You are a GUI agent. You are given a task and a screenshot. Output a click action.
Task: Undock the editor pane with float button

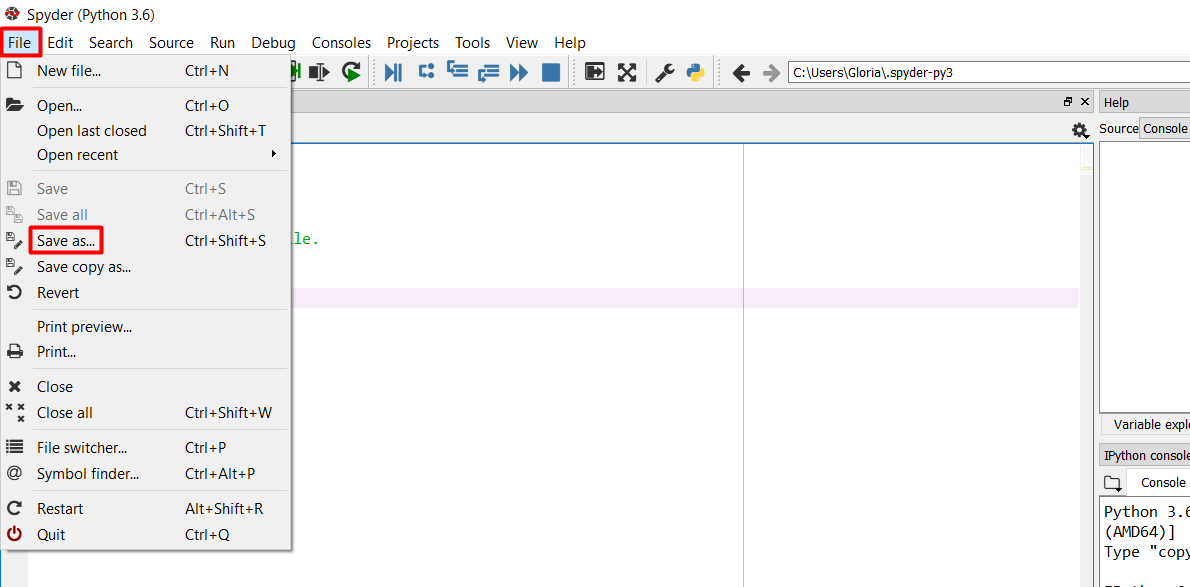click(x=1068, y=102)
